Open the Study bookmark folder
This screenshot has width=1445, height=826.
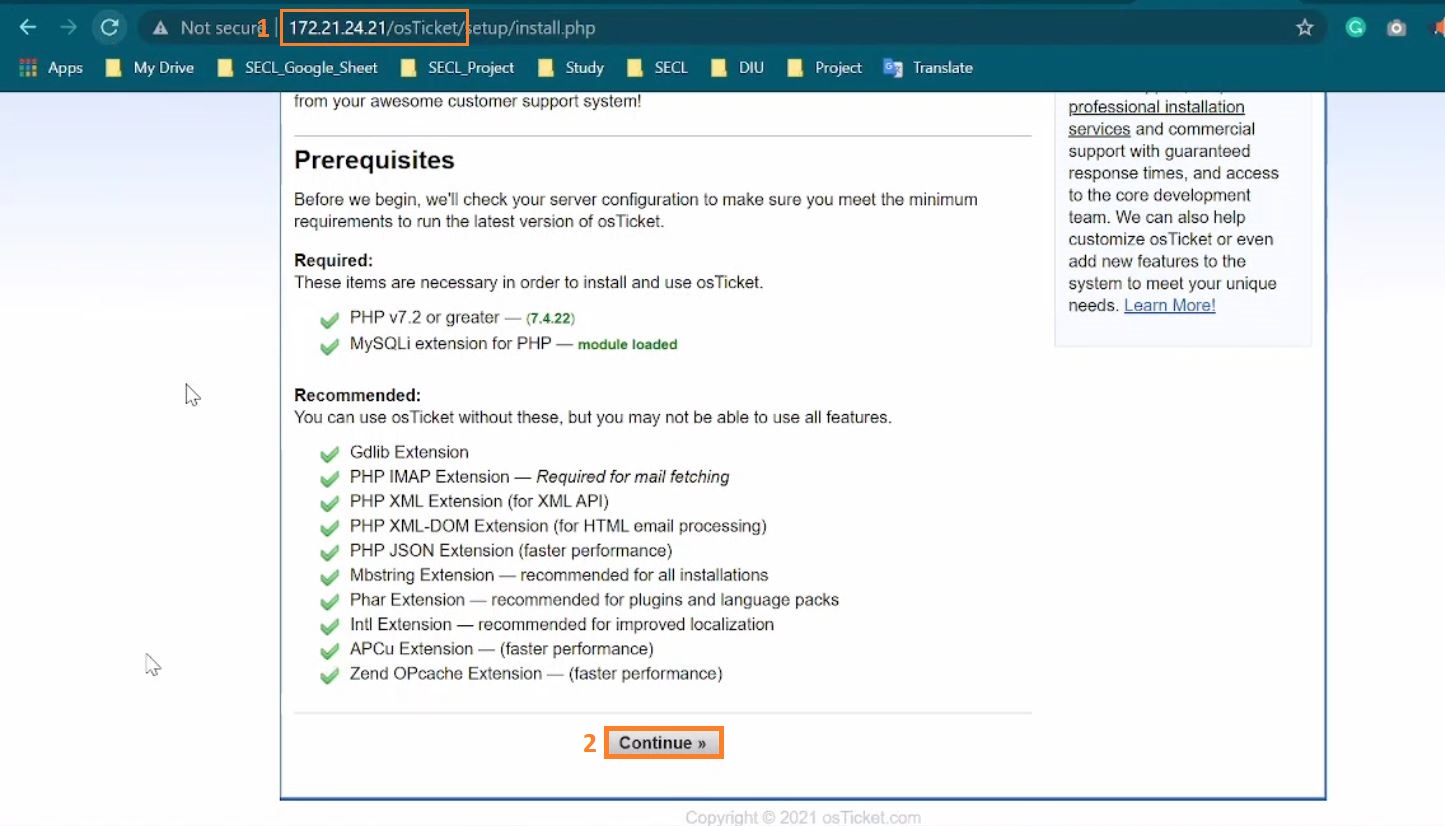pyautogui.click(x=571, y=68)
